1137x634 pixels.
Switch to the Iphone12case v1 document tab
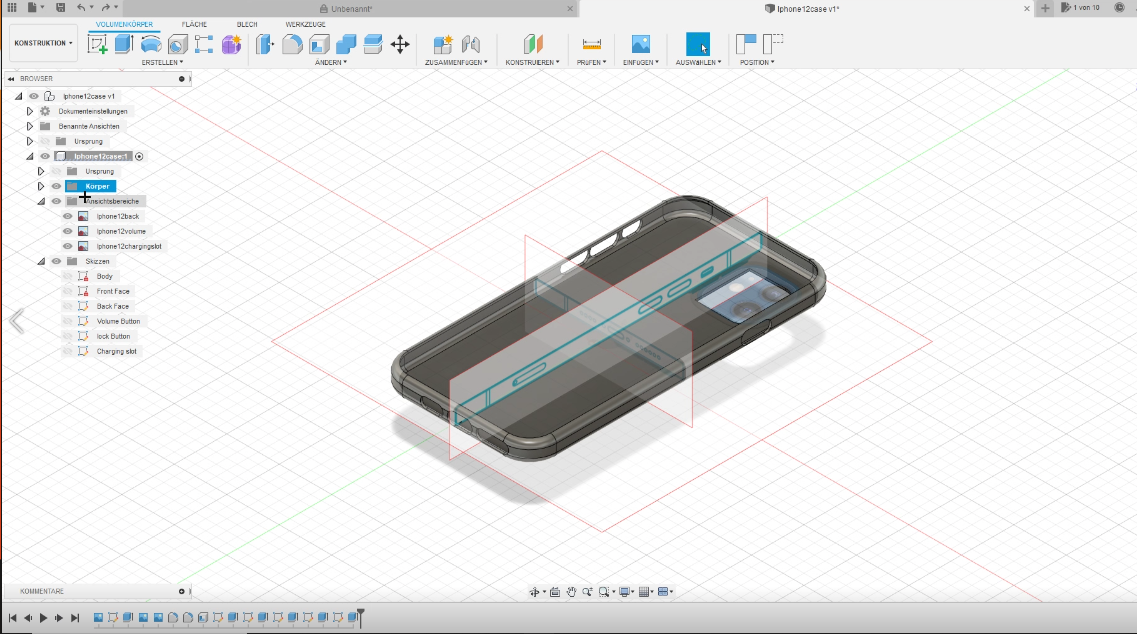[806, 9]
